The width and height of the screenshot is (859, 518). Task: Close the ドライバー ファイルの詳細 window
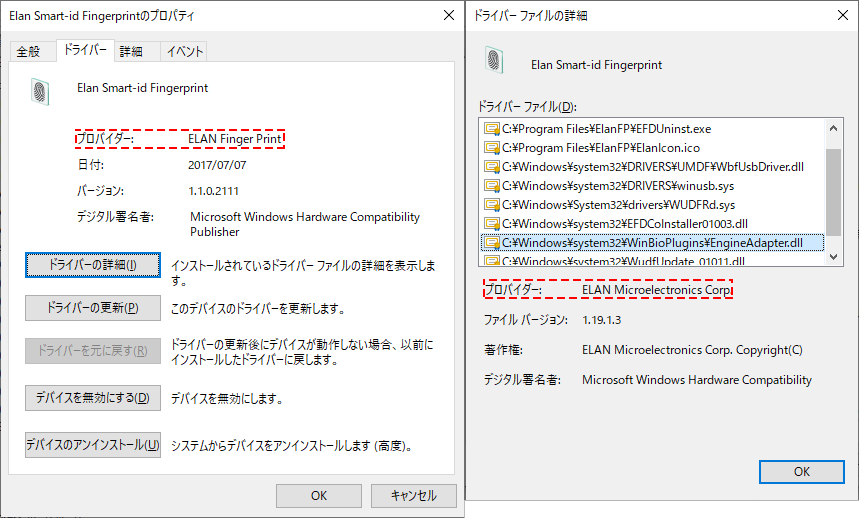point(843,15)
